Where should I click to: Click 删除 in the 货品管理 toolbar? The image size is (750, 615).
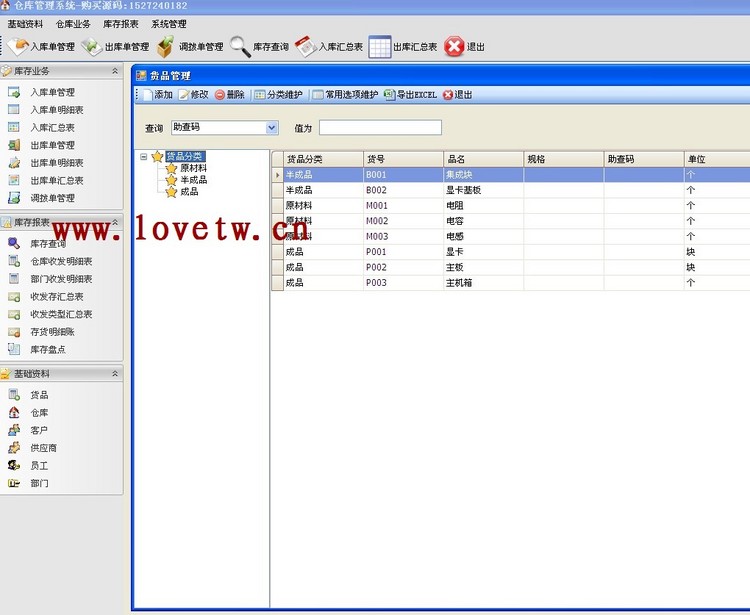click(x=230, y=95)
